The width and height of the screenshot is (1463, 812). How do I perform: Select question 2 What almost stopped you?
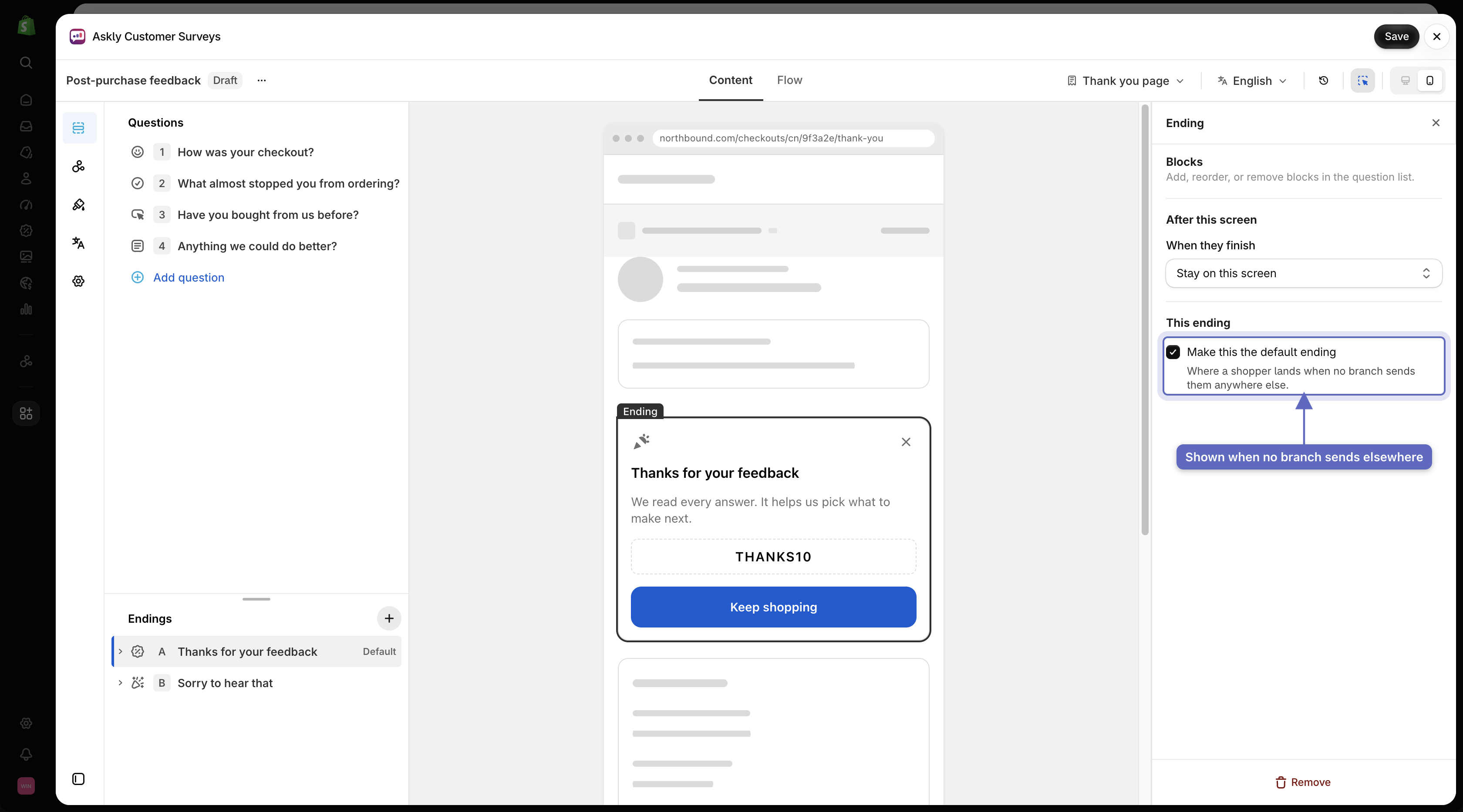[257, 183]
